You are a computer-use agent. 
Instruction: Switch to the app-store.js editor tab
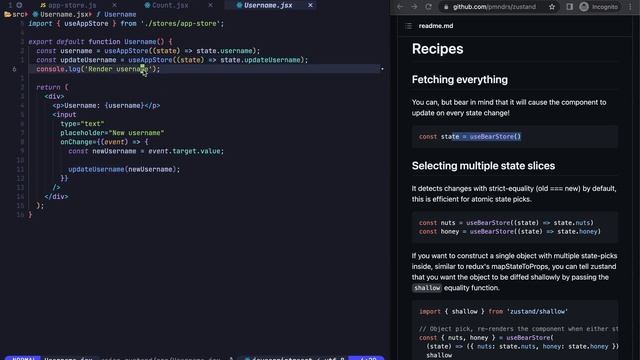72,5
